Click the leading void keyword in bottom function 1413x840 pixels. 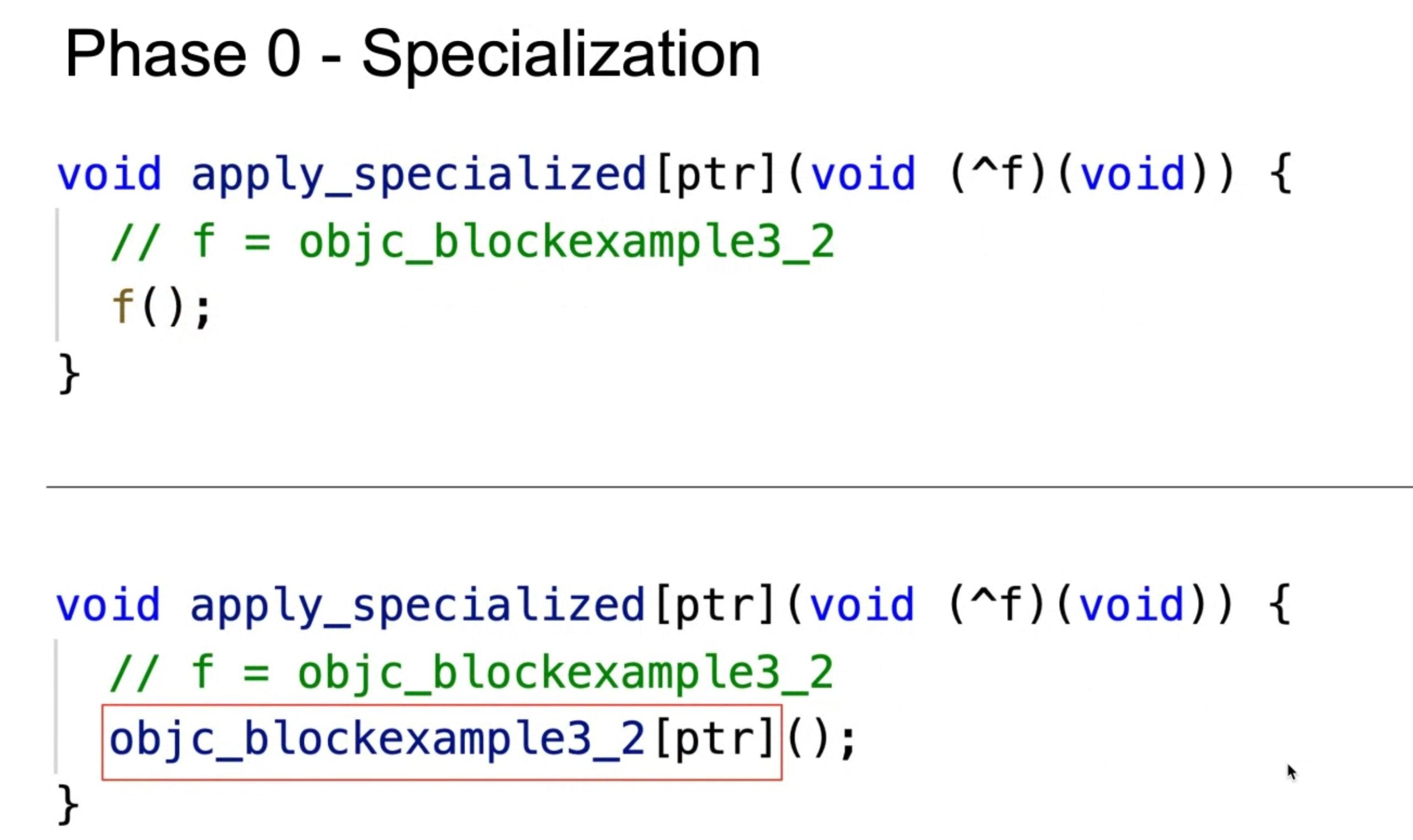[108, 604]
